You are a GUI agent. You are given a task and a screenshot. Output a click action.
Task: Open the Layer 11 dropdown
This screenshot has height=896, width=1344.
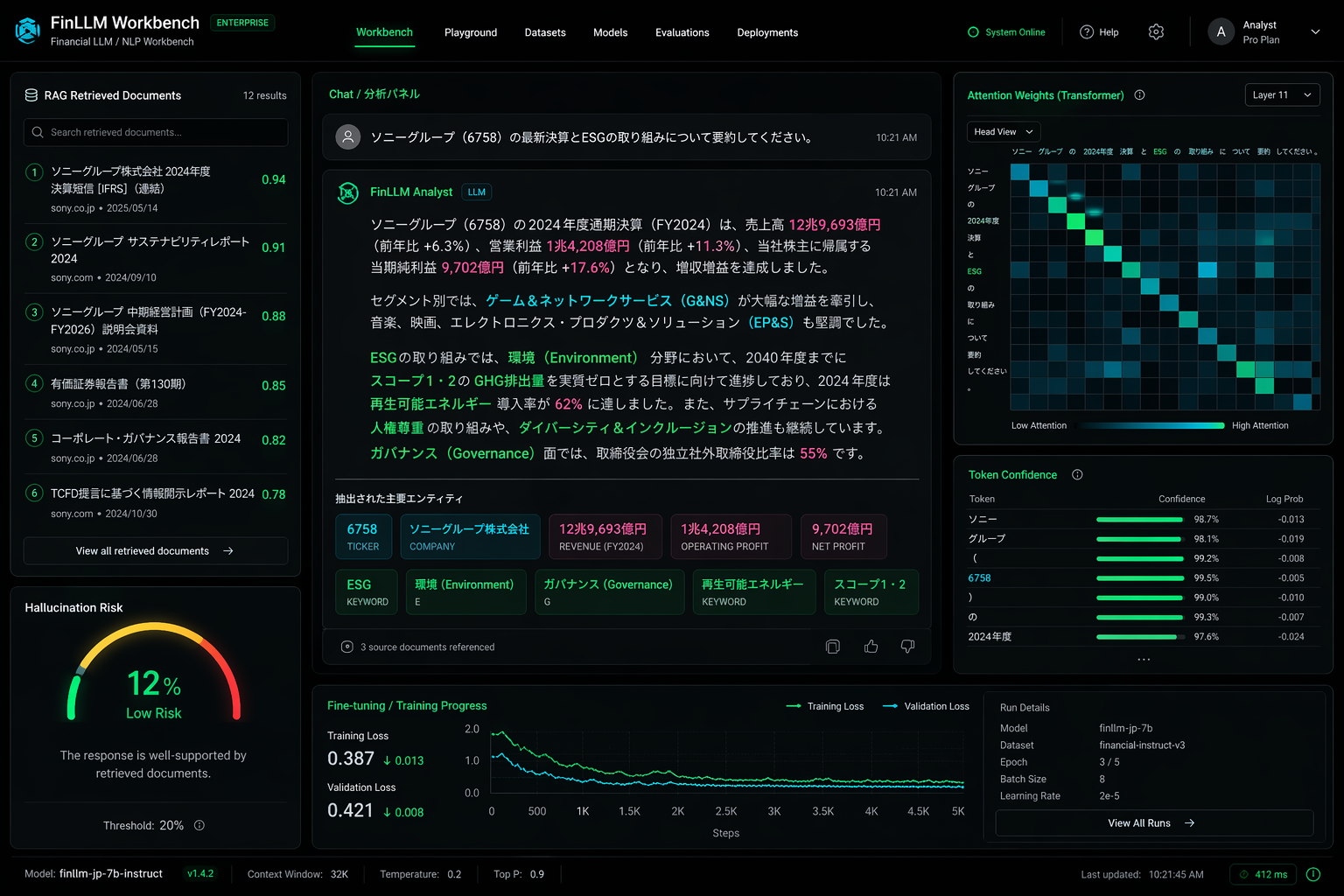1282,94
